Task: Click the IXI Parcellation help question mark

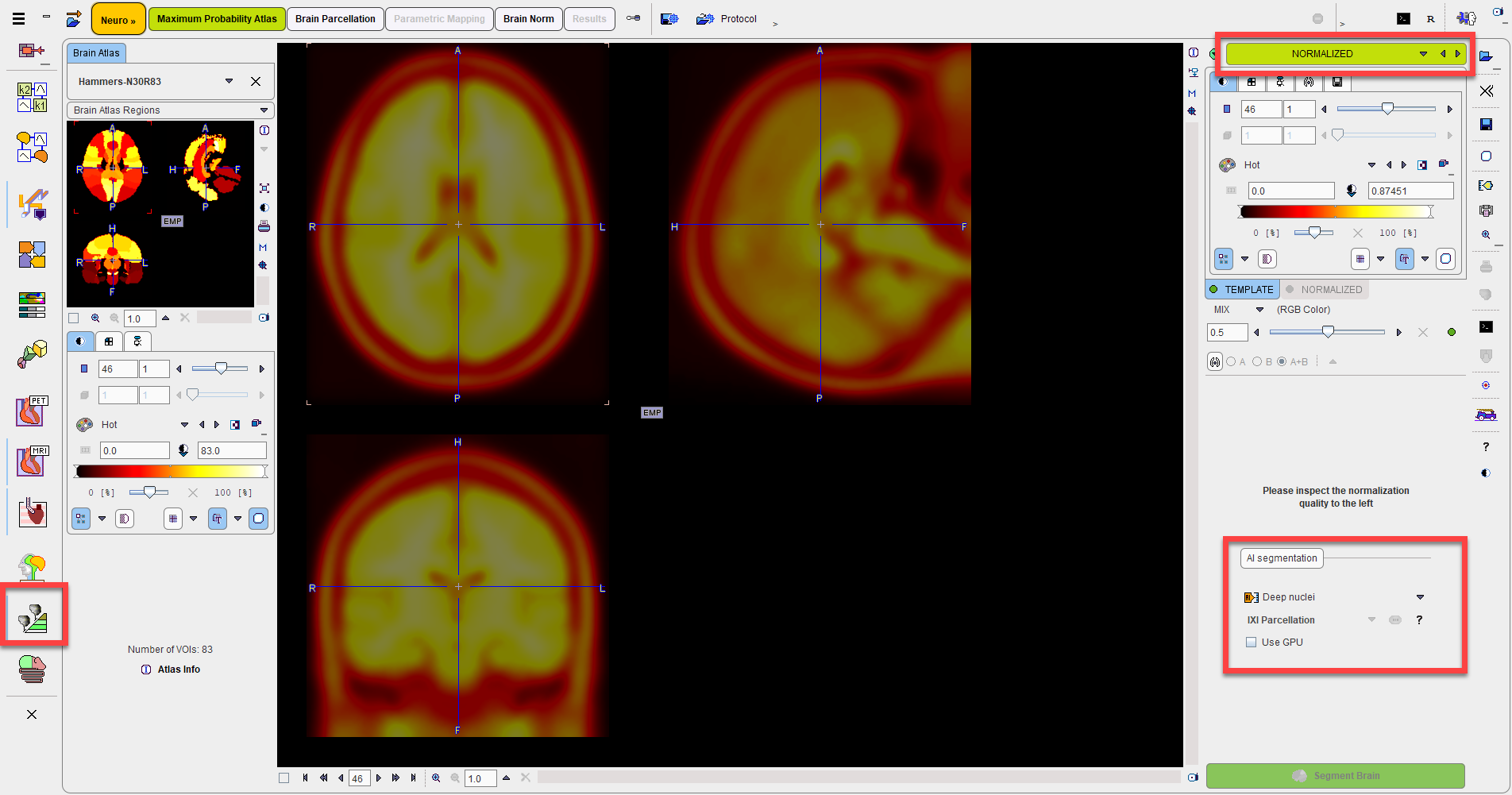Action: [1419, 620]
